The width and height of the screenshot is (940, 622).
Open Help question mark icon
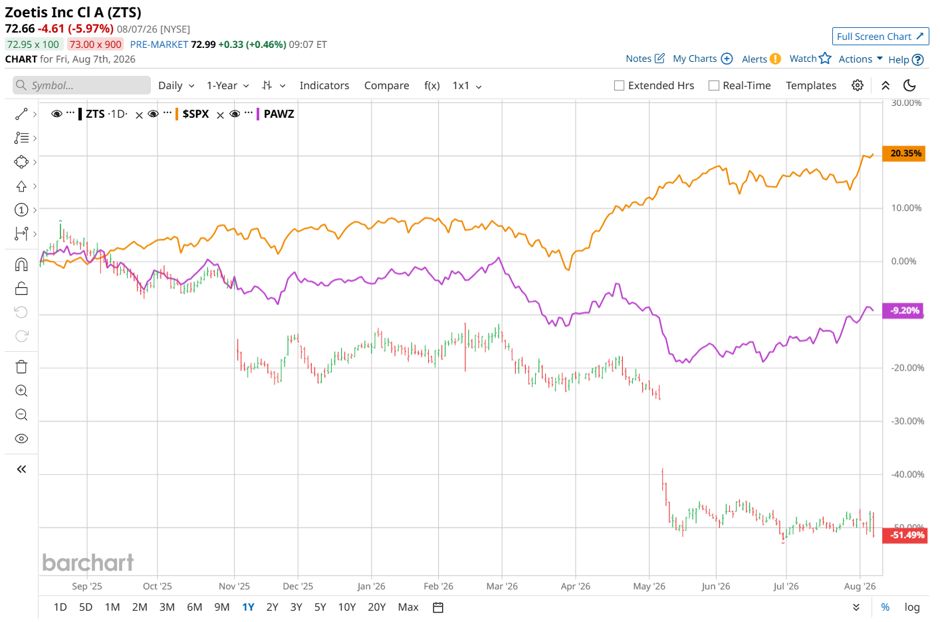[918, 59]
